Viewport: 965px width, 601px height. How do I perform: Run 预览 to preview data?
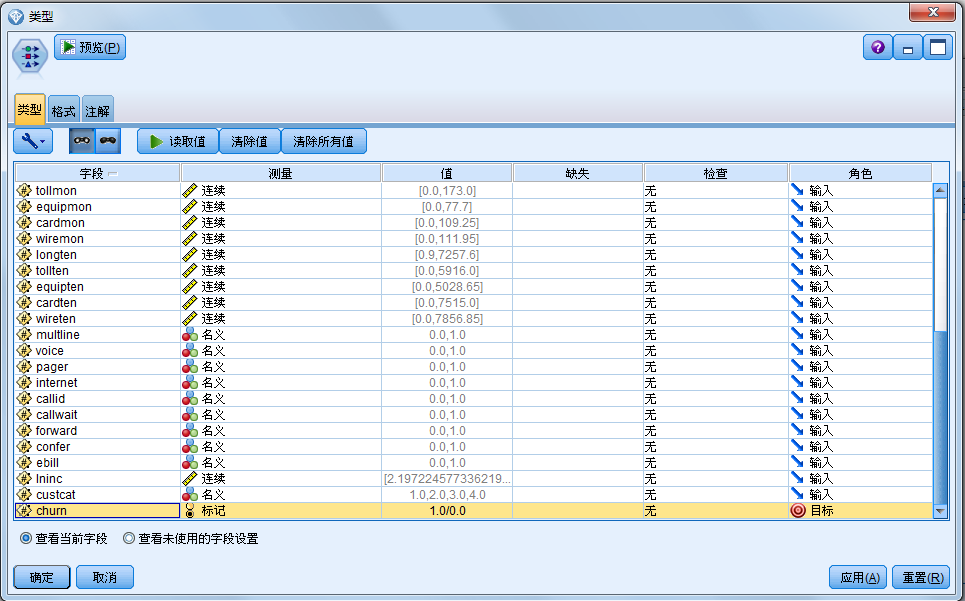[89, 47]
